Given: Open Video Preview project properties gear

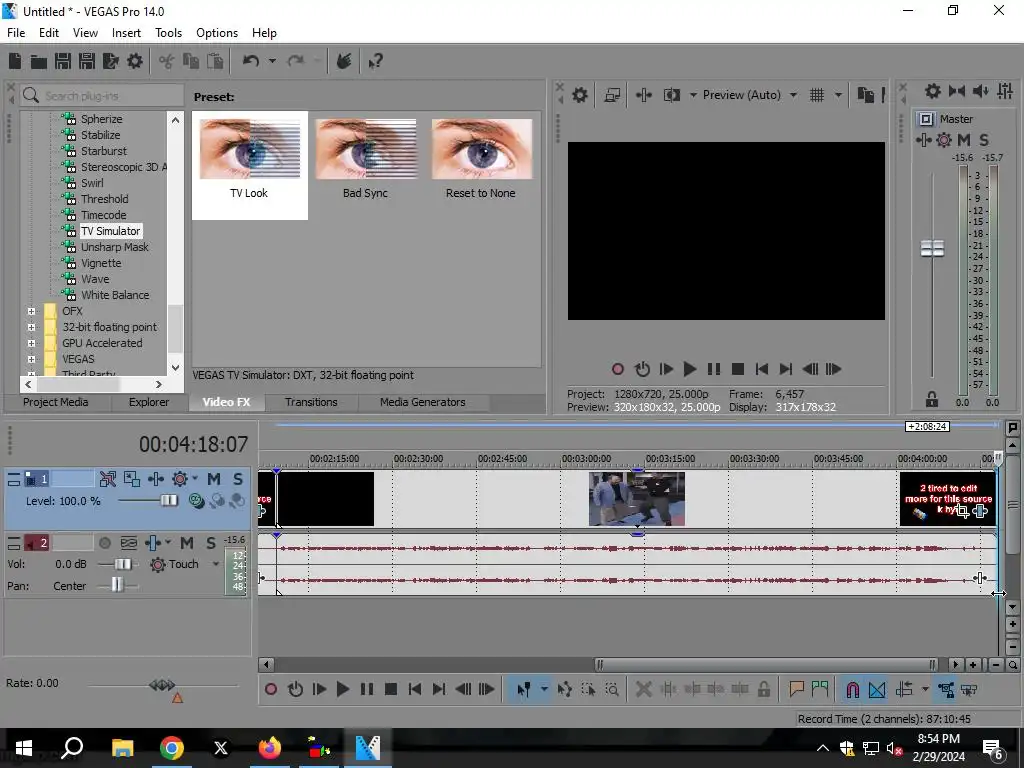Looking at the screenshot, I should click(x=580, y=95).
